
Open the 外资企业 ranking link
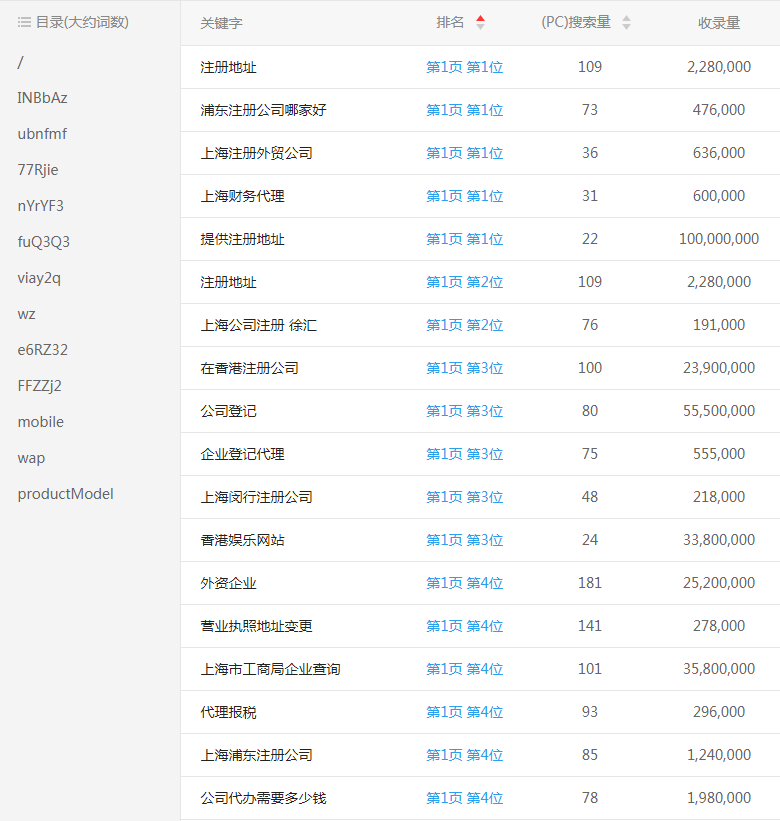[464, 583]
